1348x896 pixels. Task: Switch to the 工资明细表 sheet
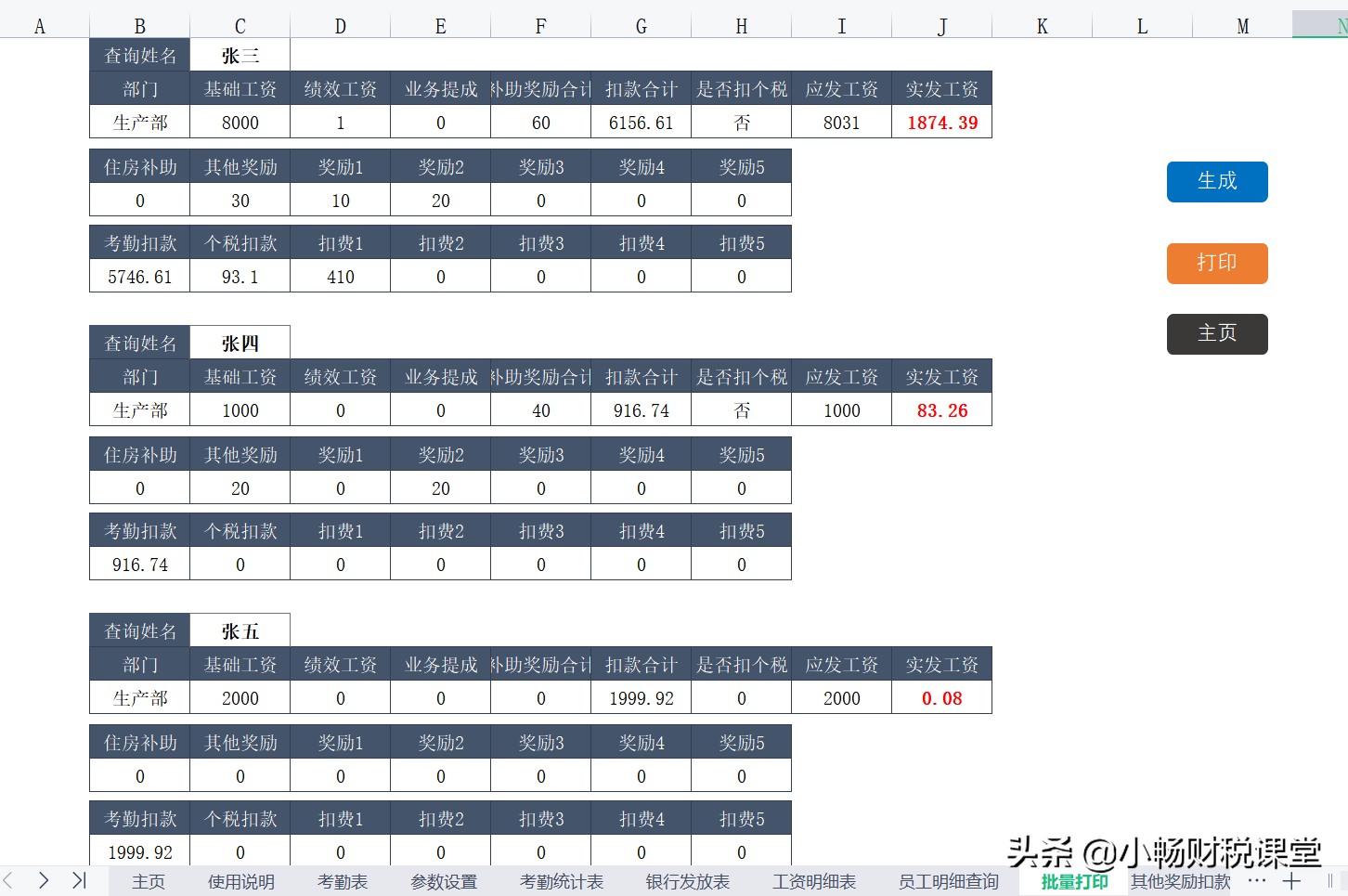click(814, 881)
